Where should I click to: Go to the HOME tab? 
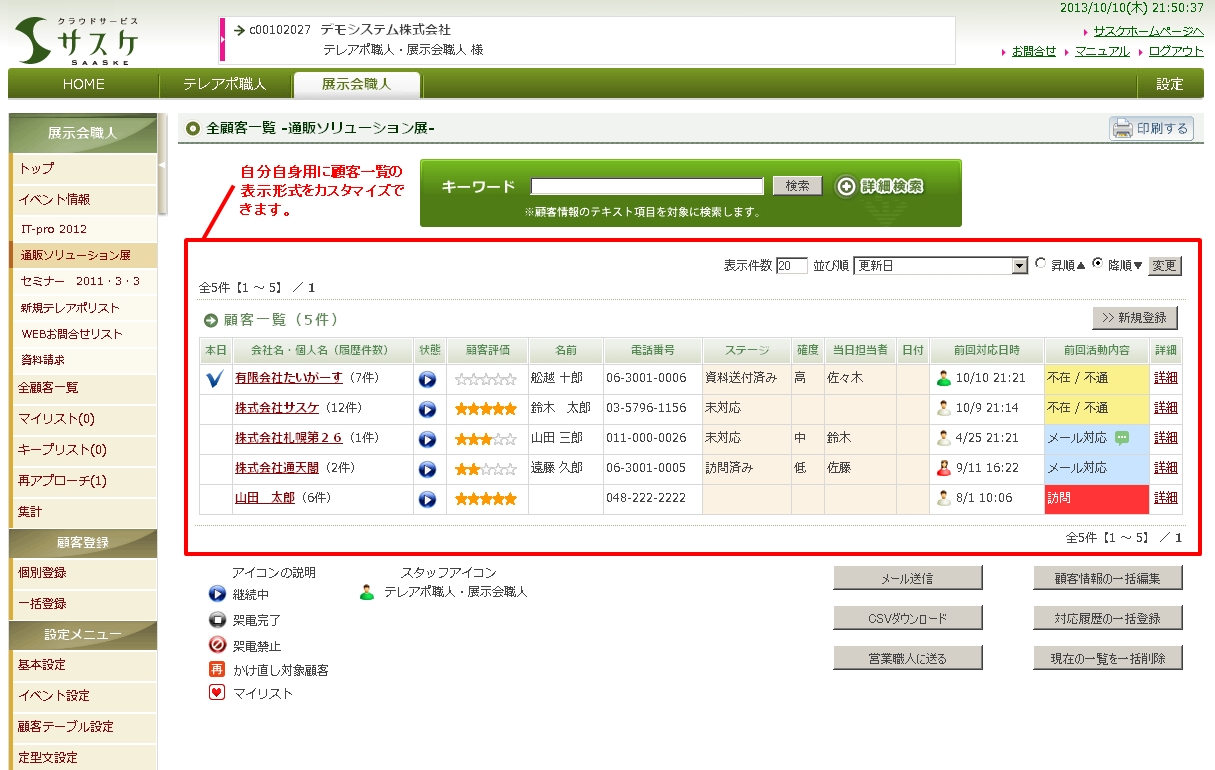point(83,84)
